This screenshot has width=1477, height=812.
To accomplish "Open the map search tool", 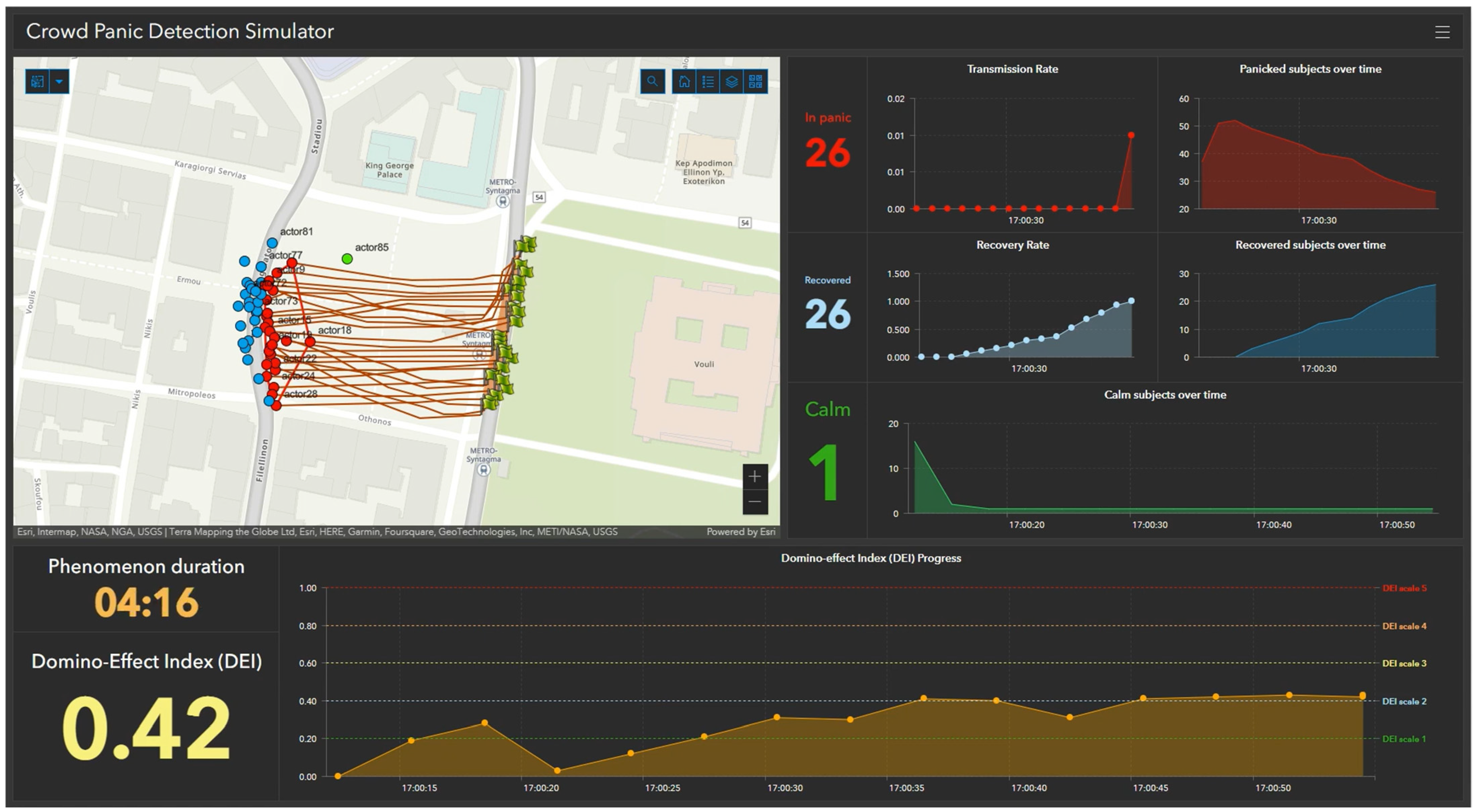I will [653, 82].
